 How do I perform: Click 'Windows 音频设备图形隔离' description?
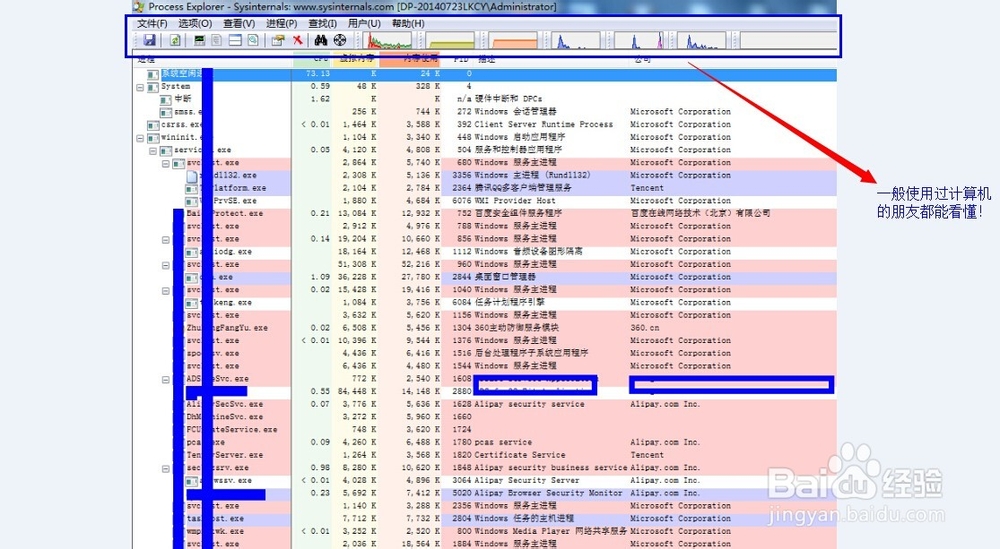(528, 252)
